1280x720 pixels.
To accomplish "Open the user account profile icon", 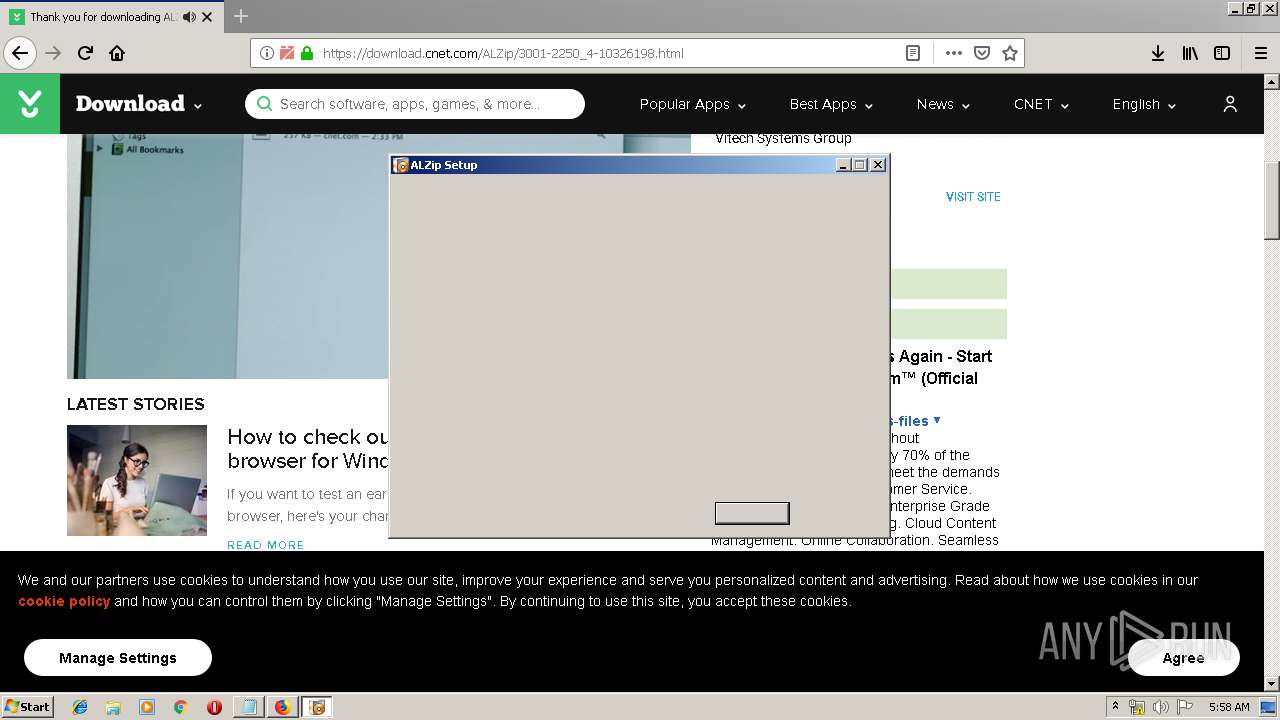I will point(1230,104).
